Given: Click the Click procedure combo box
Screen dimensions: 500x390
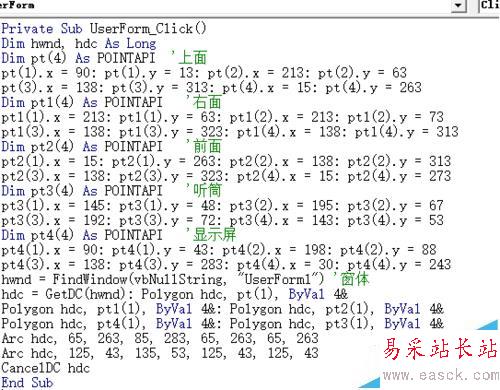Looking at the screenshot, I should [x=489, y=6].
